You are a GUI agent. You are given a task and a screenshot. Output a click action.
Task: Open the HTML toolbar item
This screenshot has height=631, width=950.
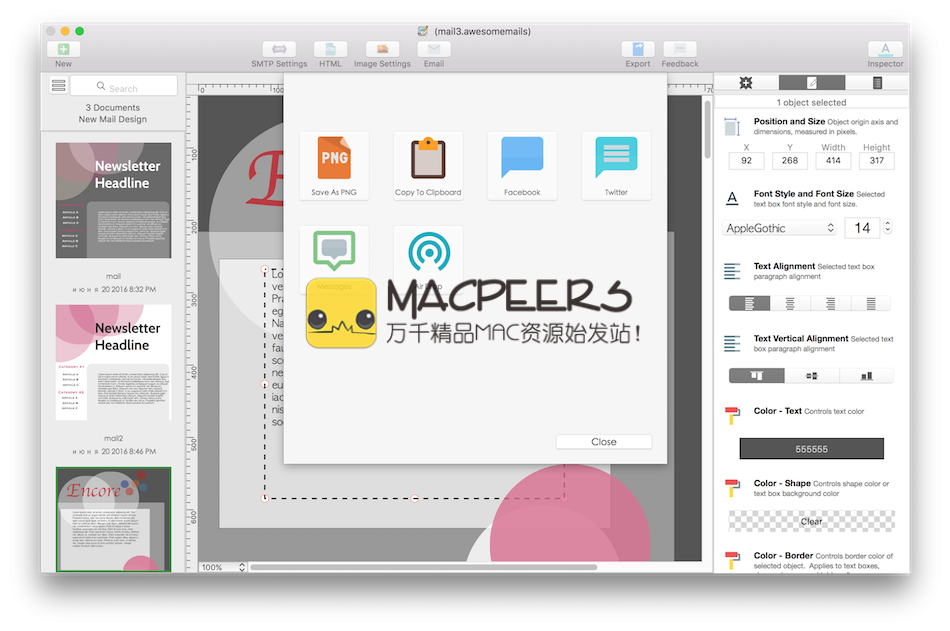pos(330,49)
